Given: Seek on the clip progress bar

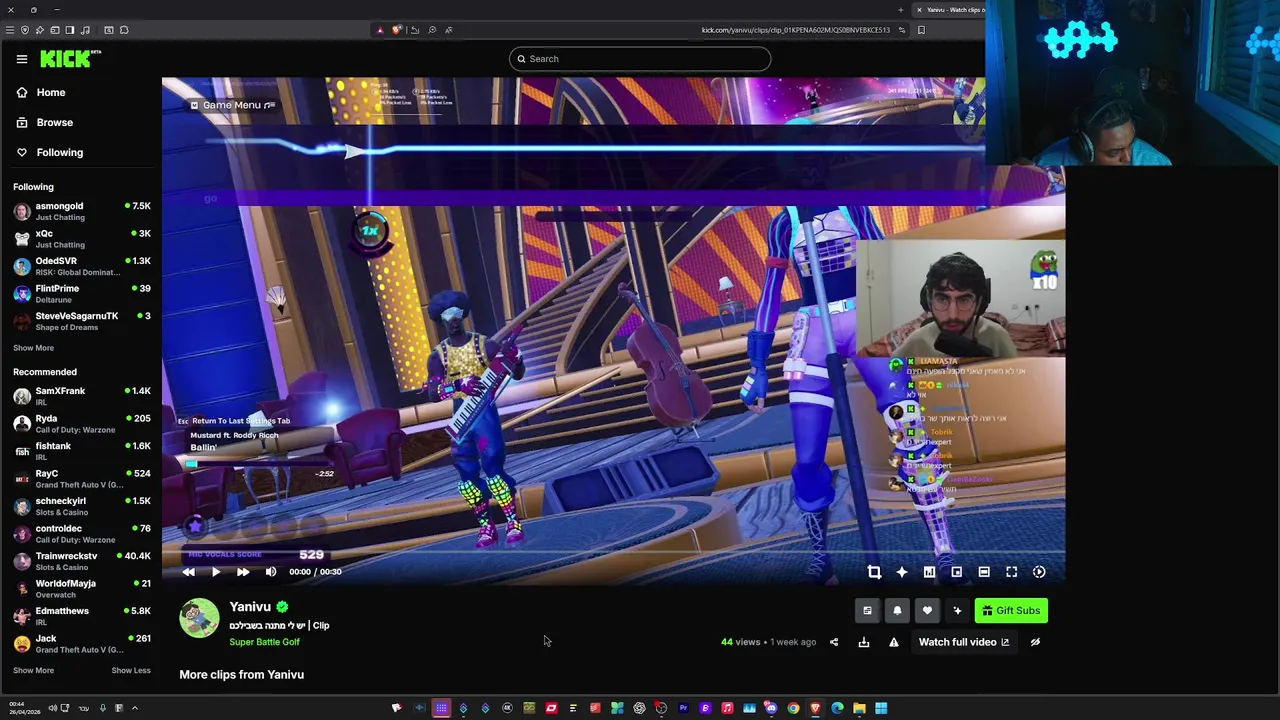Looking at the screenshot, I should 613,552.
